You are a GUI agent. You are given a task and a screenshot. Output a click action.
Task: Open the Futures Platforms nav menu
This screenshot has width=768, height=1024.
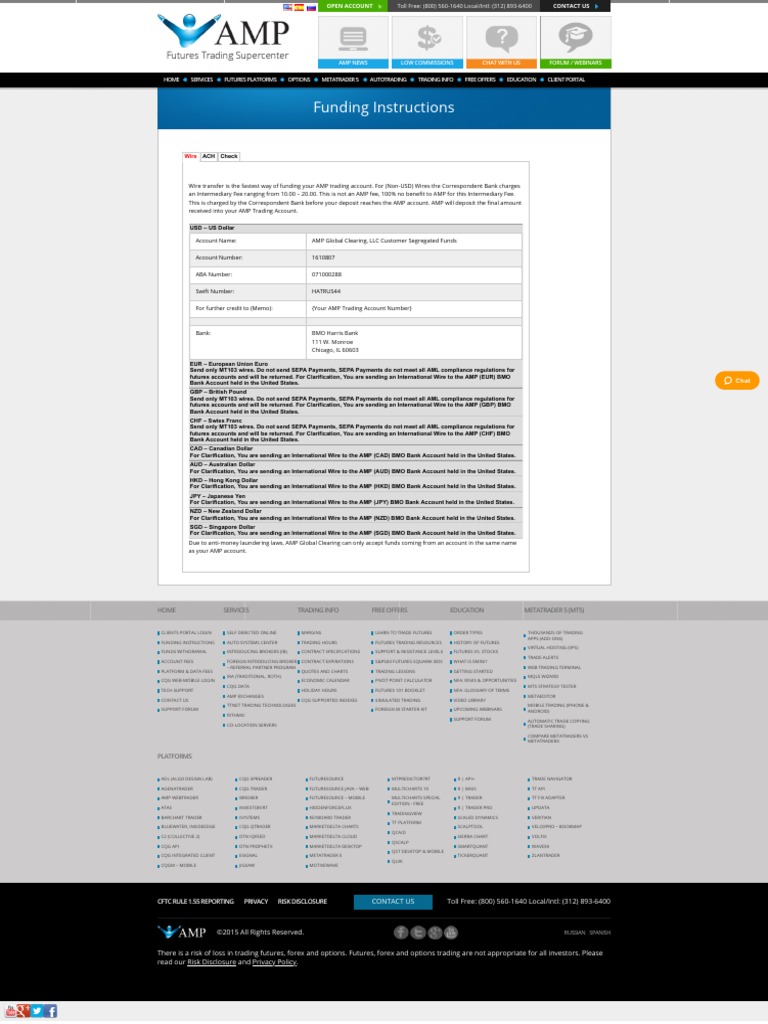point(250,80)
